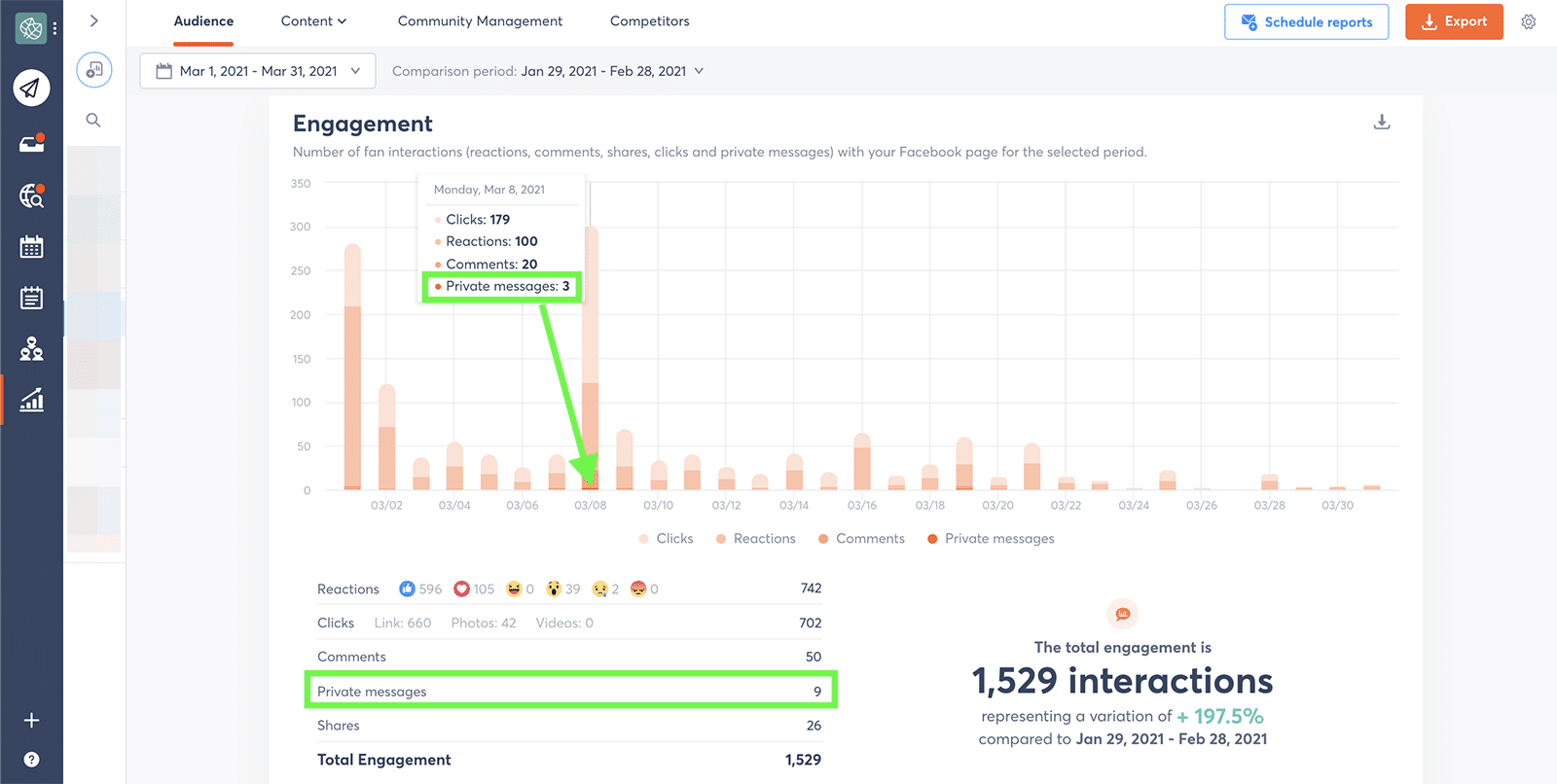Click the help question mark icon

pyautogui.click(x=31, y=760)
